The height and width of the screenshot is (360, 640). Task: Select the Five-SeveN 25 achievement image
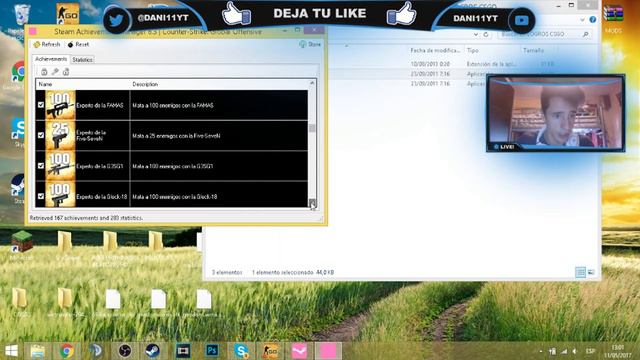pyautogui.click(x=60, y=136)
